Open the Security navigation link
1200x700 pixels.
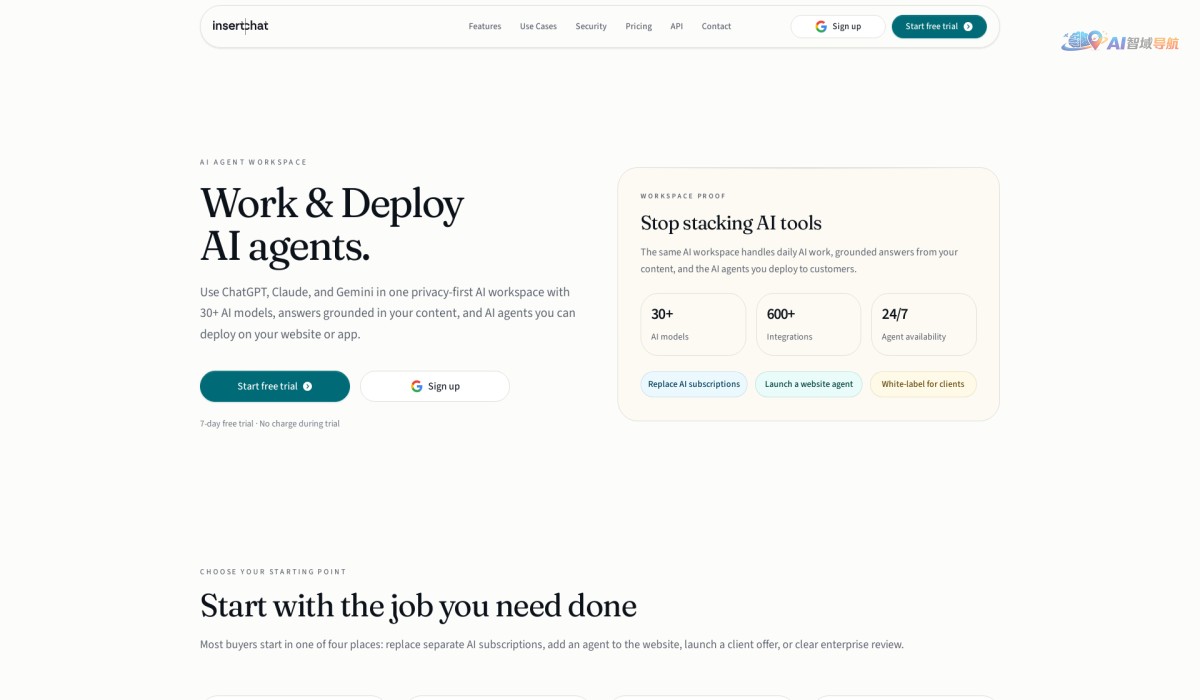(x=591, y=26)
